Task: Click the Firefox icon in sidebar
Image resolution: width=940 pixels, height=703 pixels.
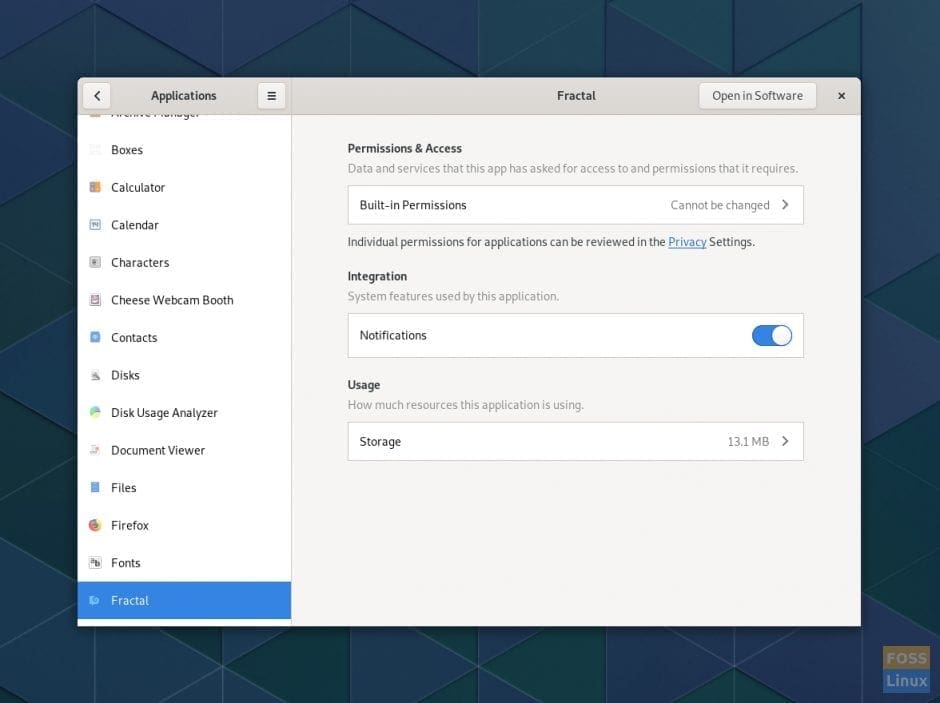Action: click(95, 525)
